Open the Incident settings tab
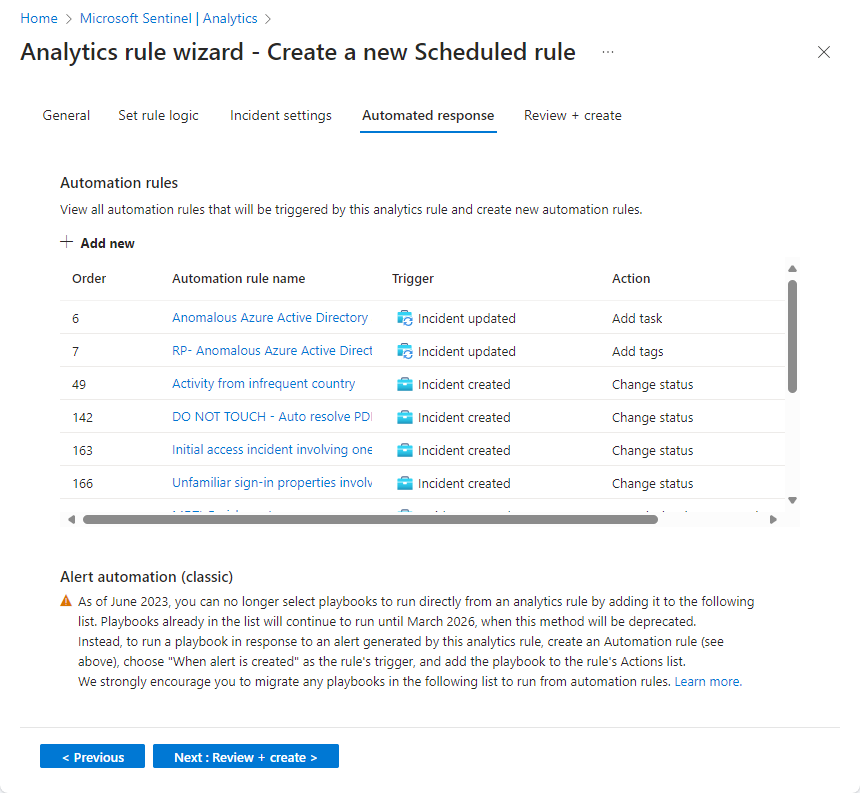The image size is (860, 793). [x=281, y=115]
